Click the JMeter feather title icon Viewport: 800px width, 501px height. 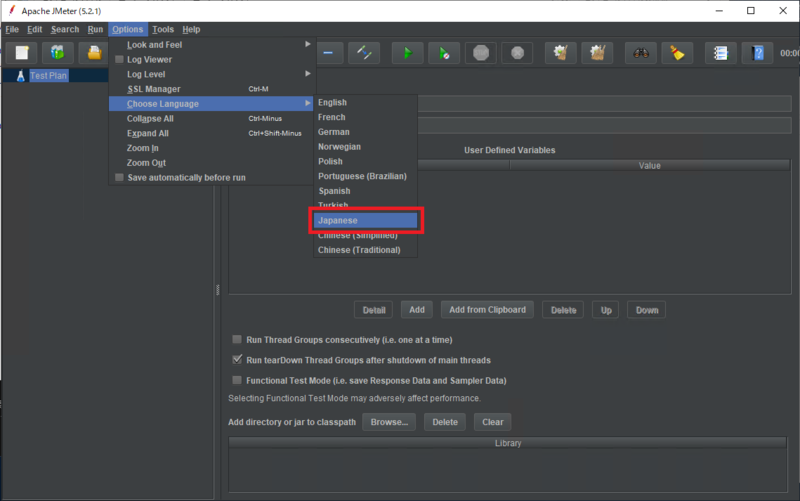coord(11,11)
